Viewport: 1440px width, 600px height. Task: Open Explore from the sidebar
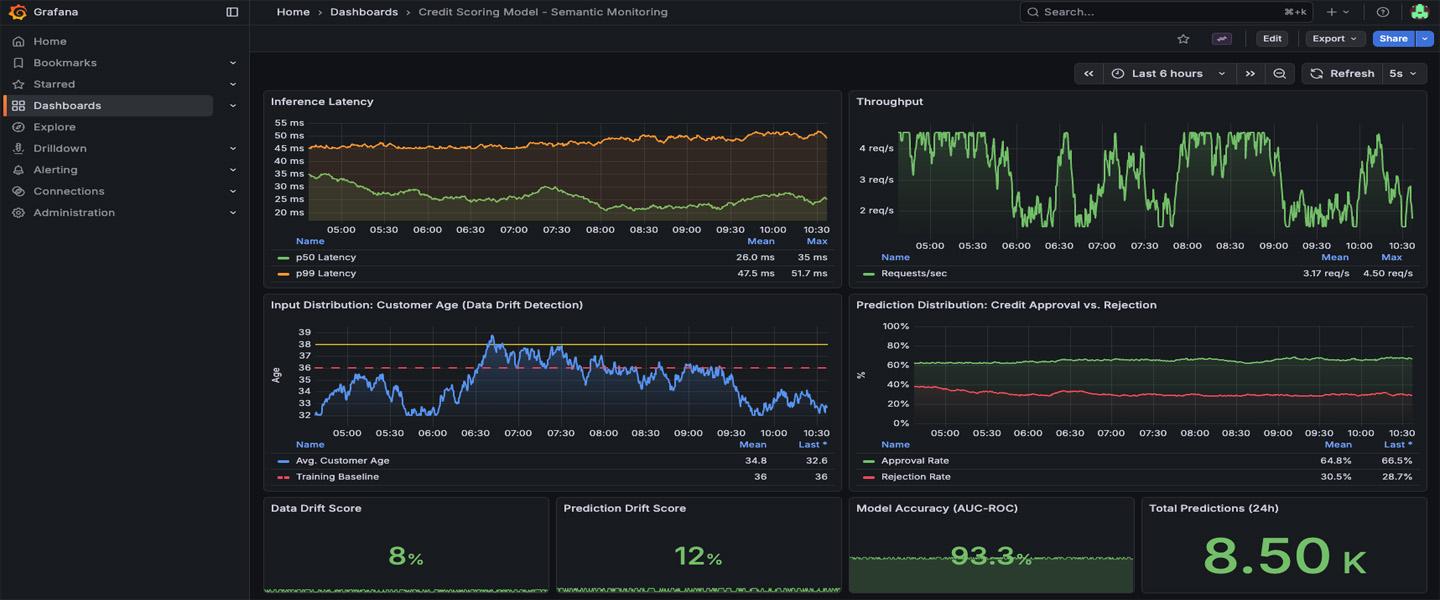click(x=54, y=127)
